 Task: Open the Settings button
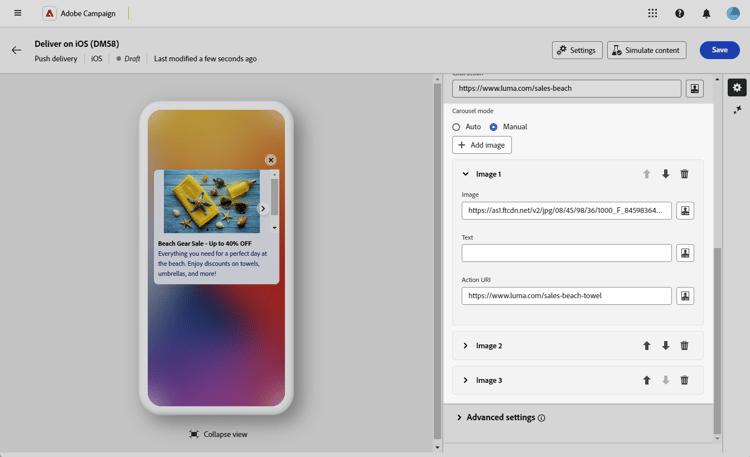pos(577,50)
